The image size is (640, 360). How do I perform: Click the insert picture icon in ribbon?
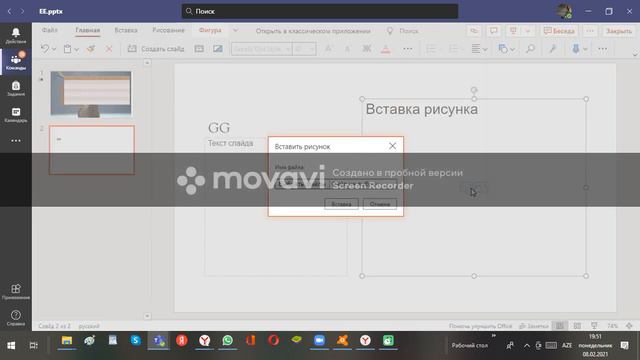tap(218, 49)
